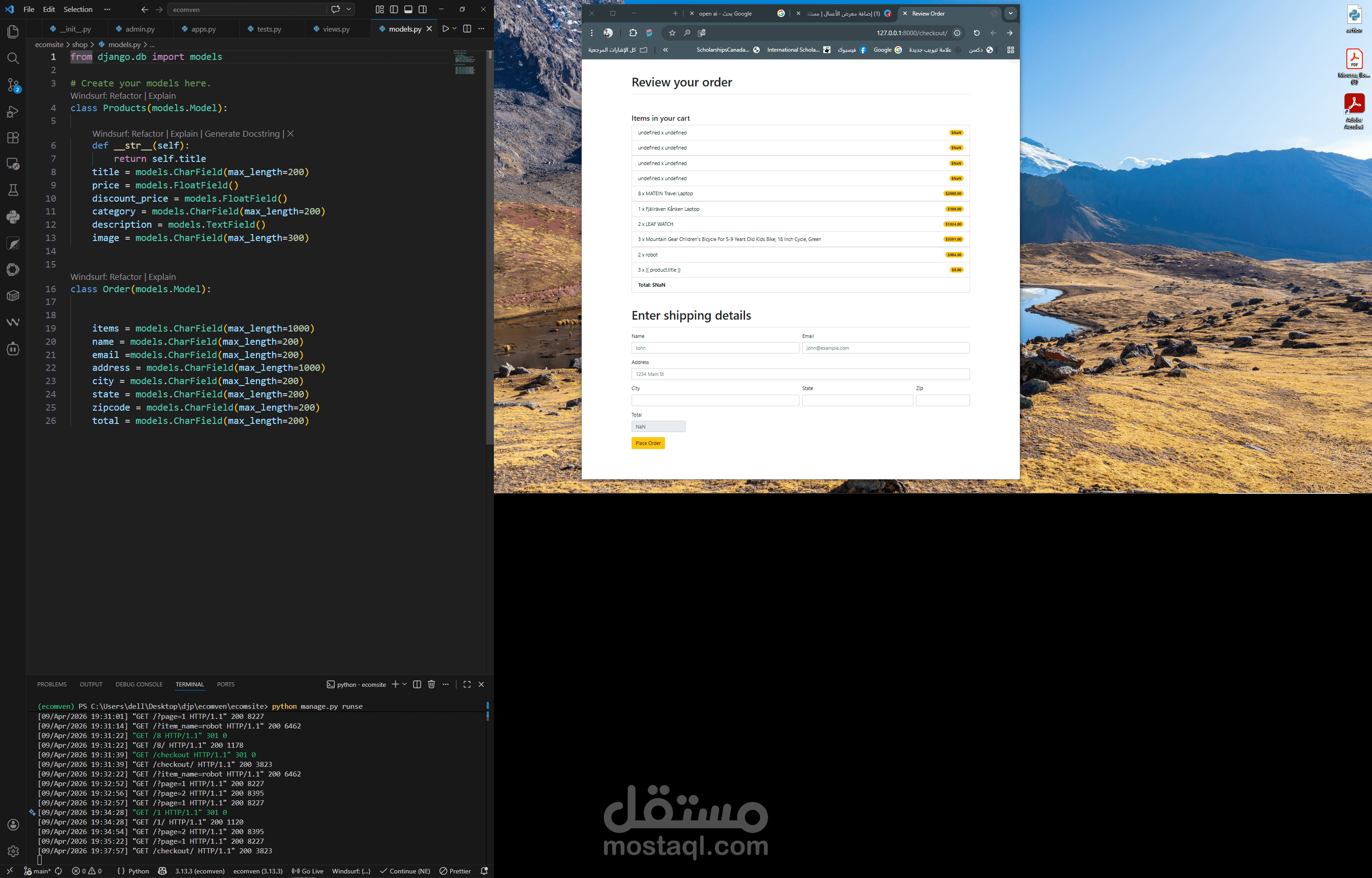This screenshot has width=1372, height=878.
Task: Click the Manage gear icon
Action: [x=12, y=851]
